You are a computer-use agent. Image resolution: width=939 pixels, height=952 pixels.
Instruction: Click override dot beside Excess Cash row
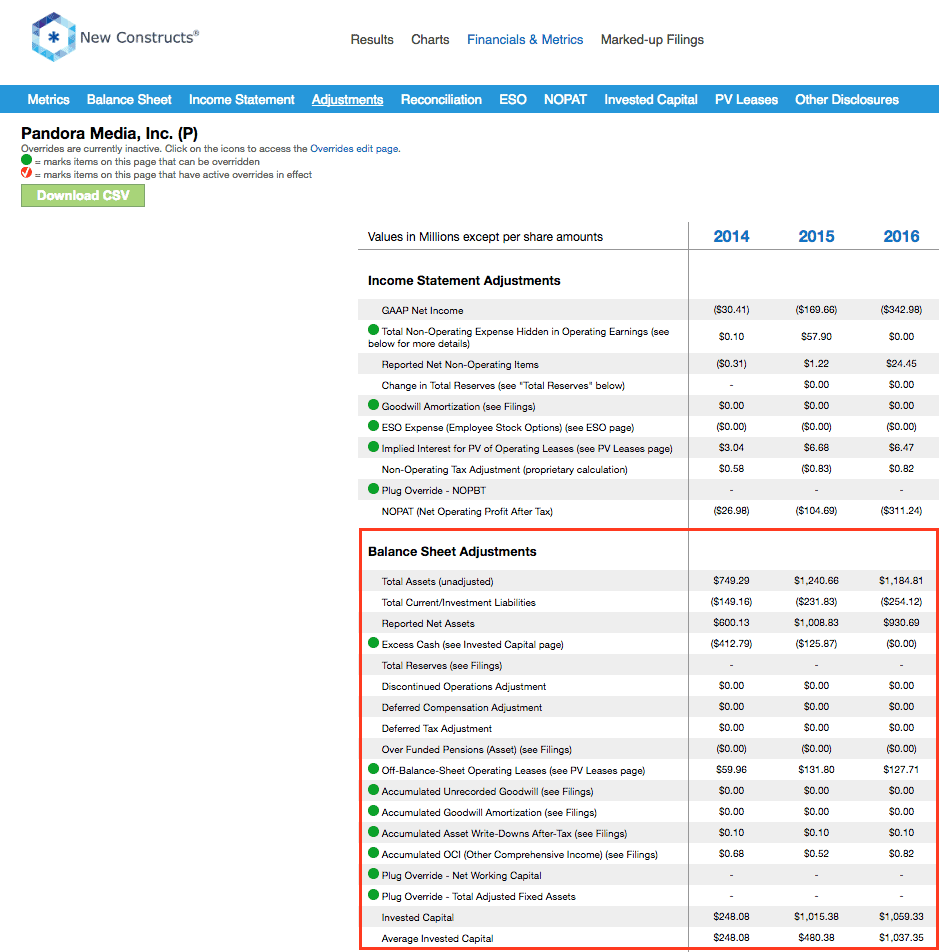click(373, 643)
